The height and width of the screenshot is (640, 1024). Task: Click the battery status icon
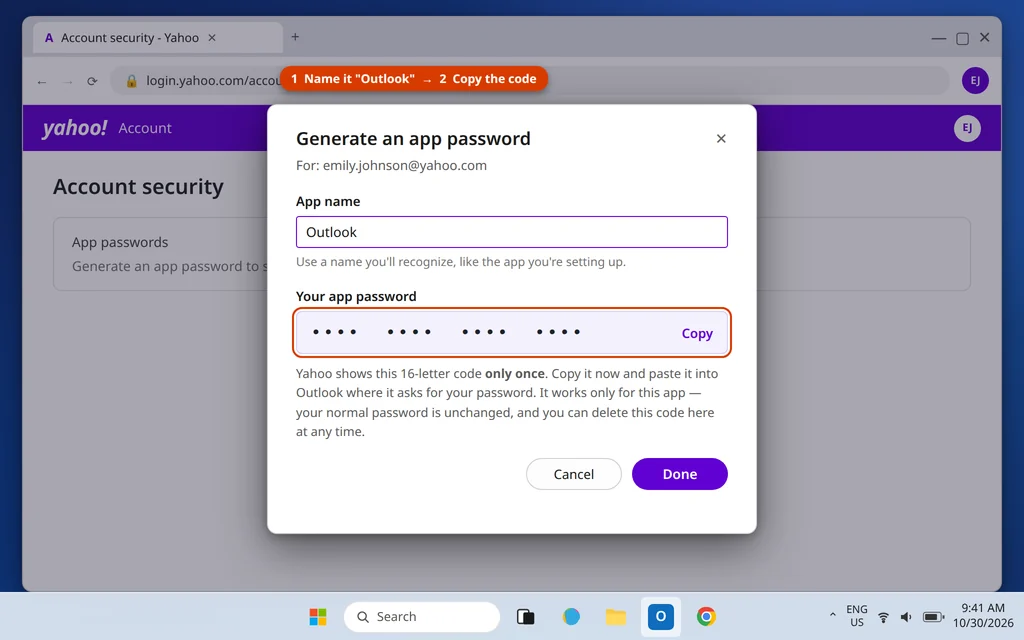click(933, 616)
